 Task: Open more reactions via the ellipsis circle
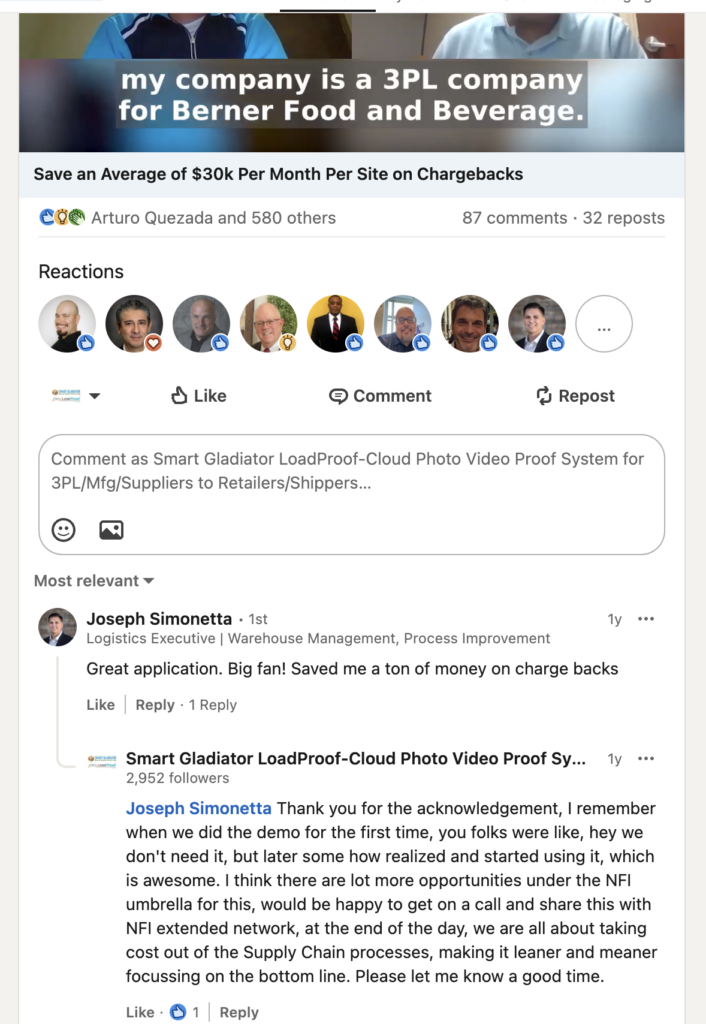tap(604, 322)
